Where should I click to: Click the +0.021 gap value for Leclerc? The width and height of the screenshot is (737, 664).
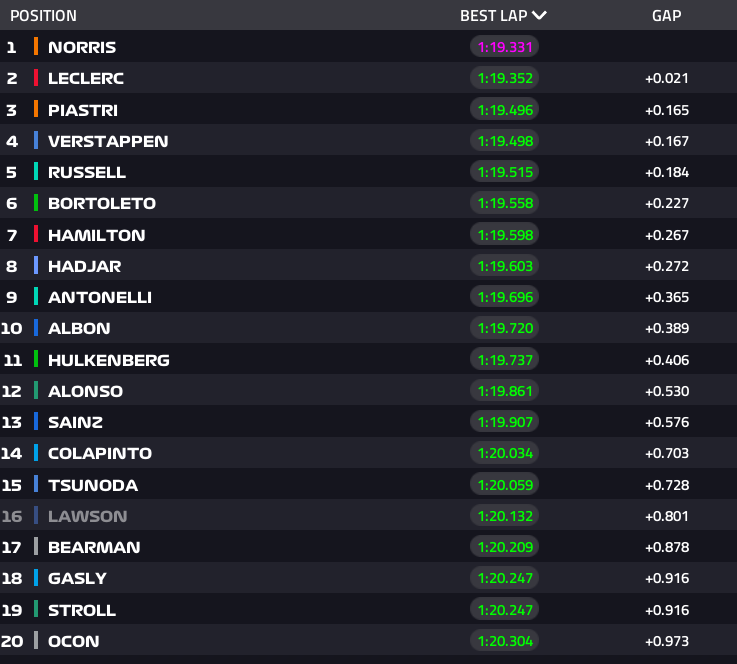pyautogui.click(x=667, y=78)
